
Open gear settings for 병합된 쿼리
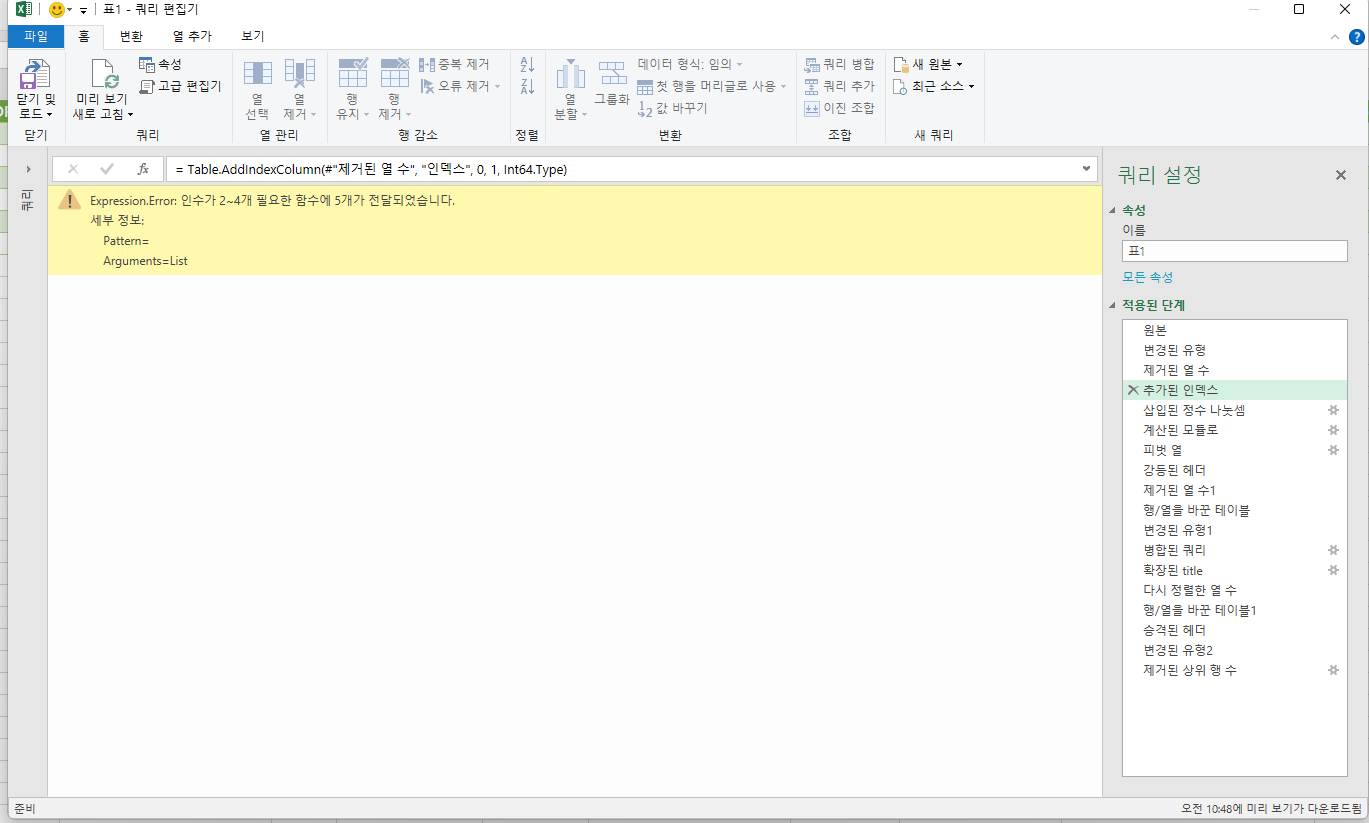click(1333, 550)
